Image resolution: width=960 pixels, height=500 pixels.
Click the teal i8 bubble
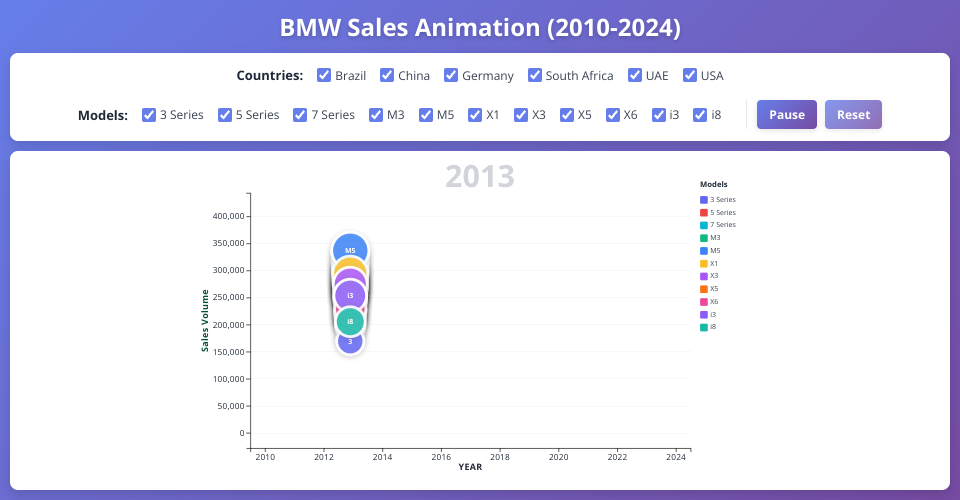[x=350, y=321]
